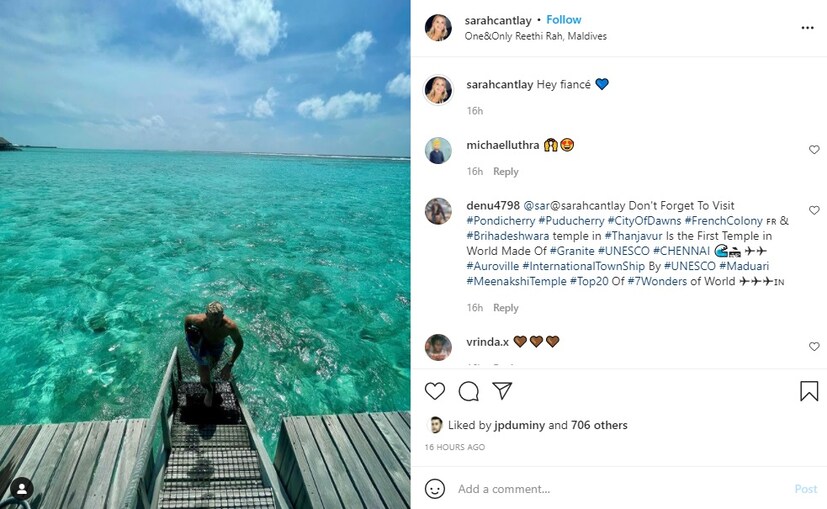Like michaelluthra's comment

(814, 150)
